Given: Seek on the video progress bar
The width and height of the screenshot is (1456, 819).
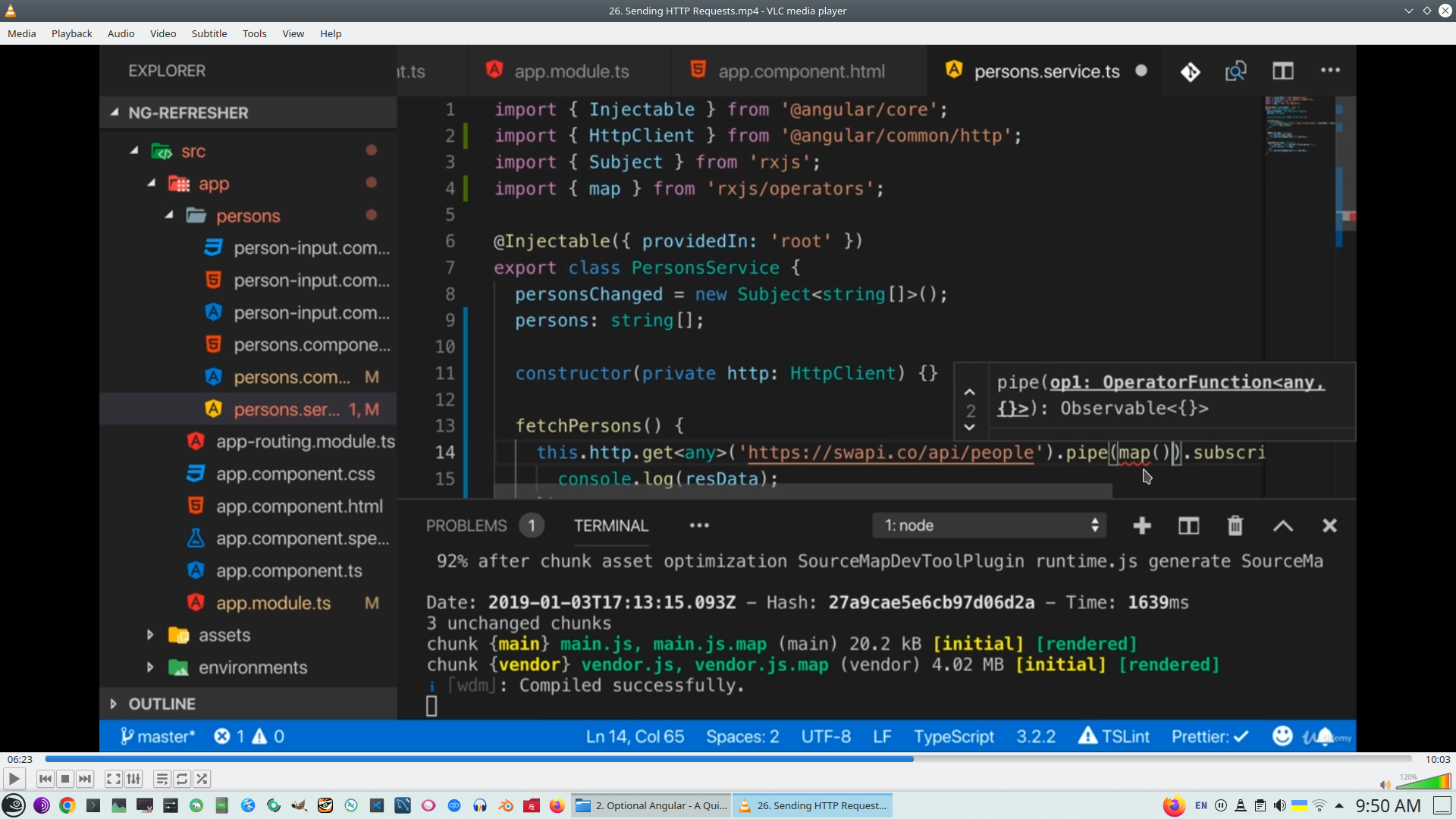Looking at the screenshot, I should tap(728, 759).
